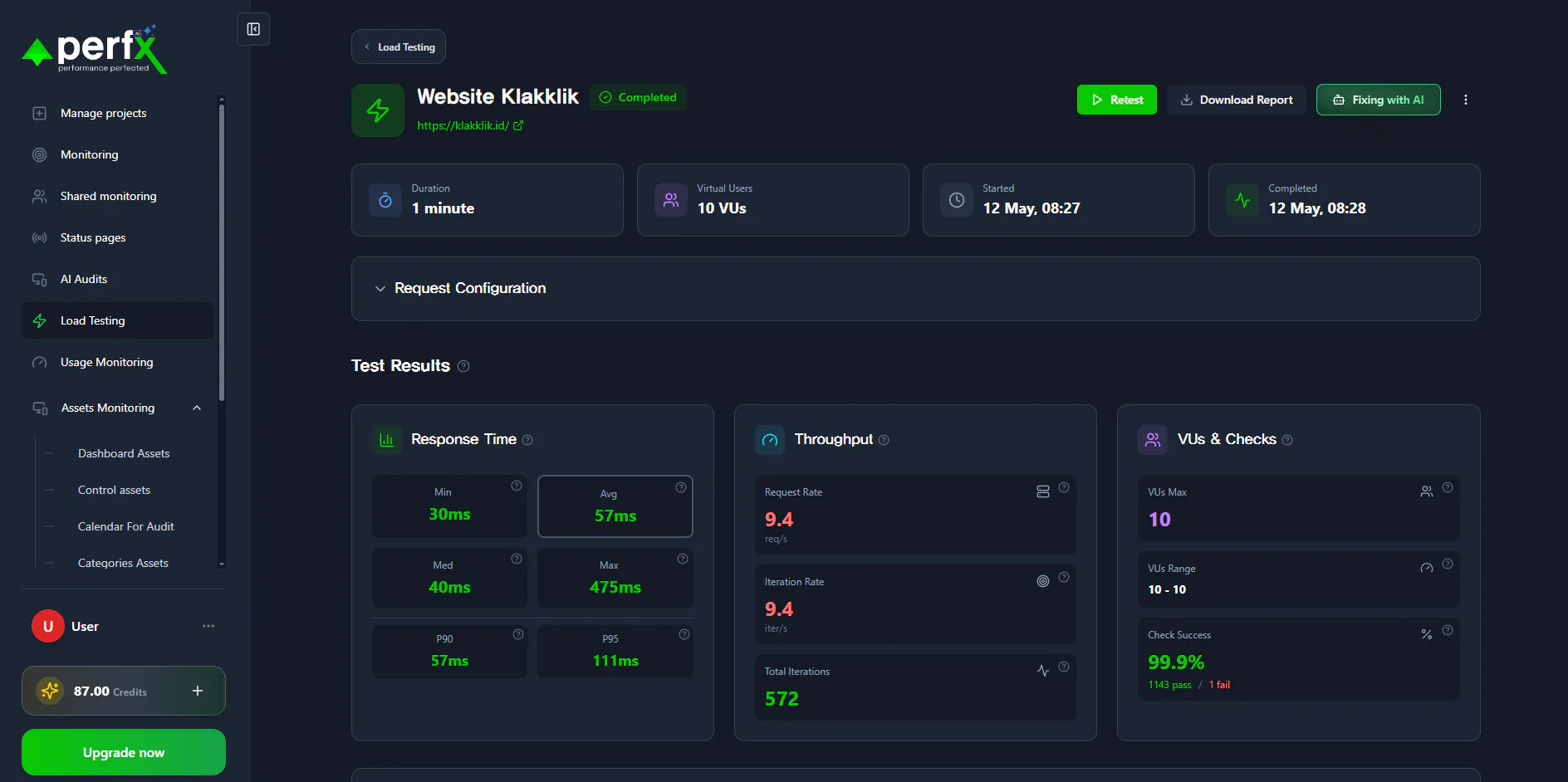Expand the Request Configuration section

tap(915, 289)
